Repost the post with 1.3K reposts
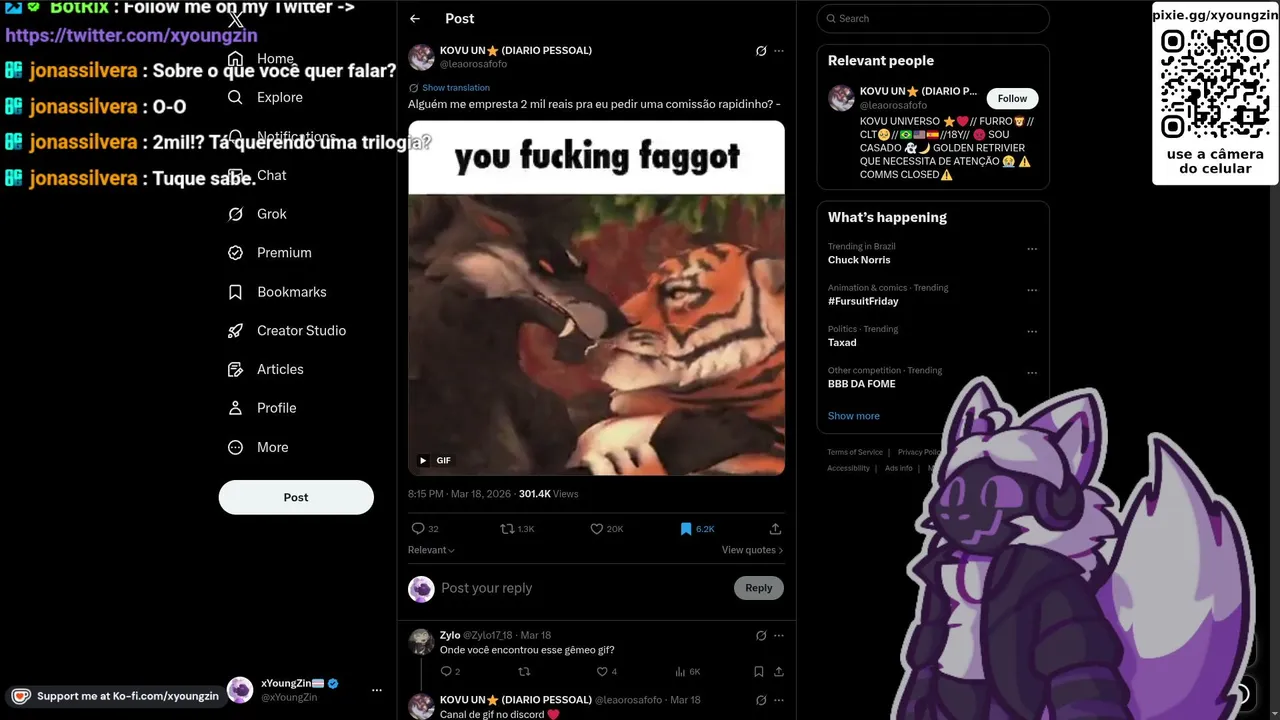The width and height of the screenshot is (1280, 720). click(517, 529)
